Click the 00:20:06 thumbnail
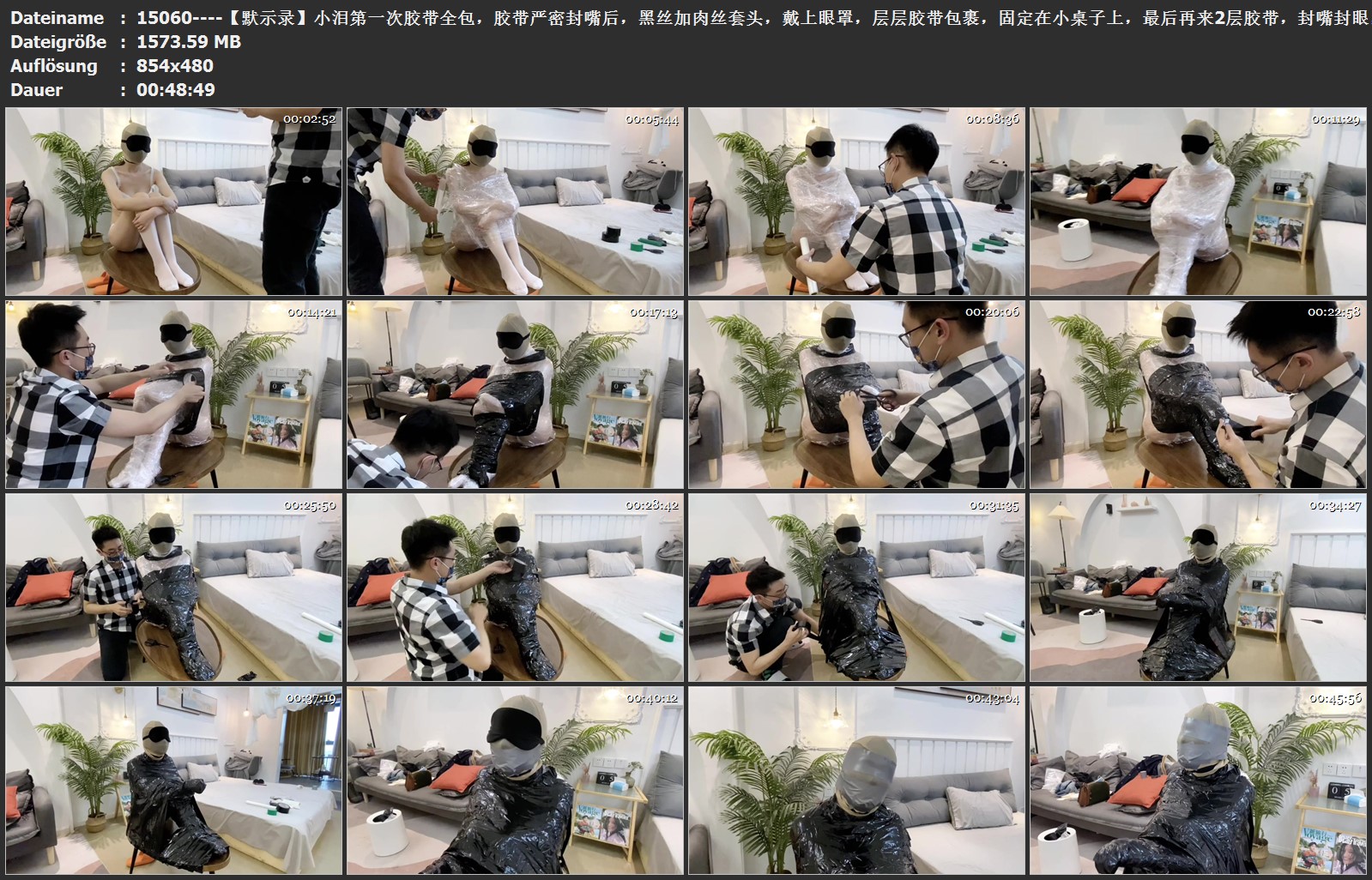The height and width of the screenshot is (880, 1372). [x=856, y=395]
